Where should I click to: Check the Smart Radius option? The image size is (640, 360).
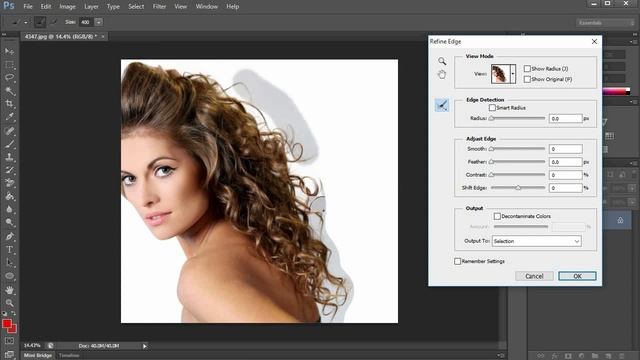pos(492,108)
